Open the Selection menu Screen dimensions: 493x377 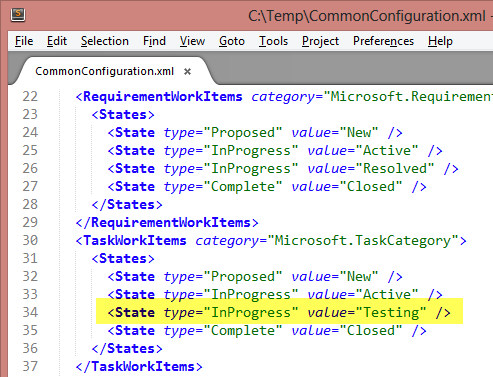coord(105,41)
